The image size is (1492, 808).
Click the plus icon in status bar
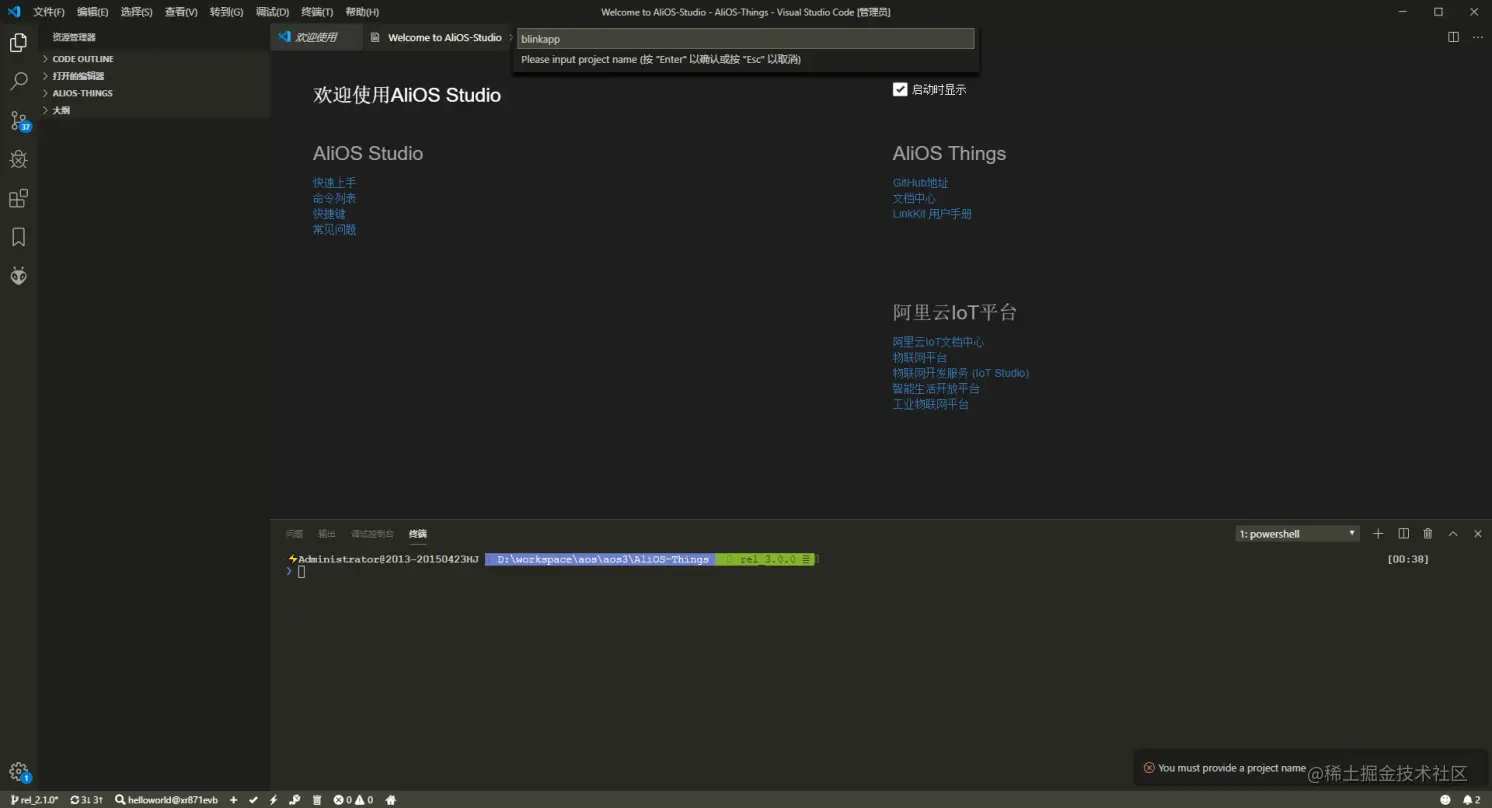(234, 800)
